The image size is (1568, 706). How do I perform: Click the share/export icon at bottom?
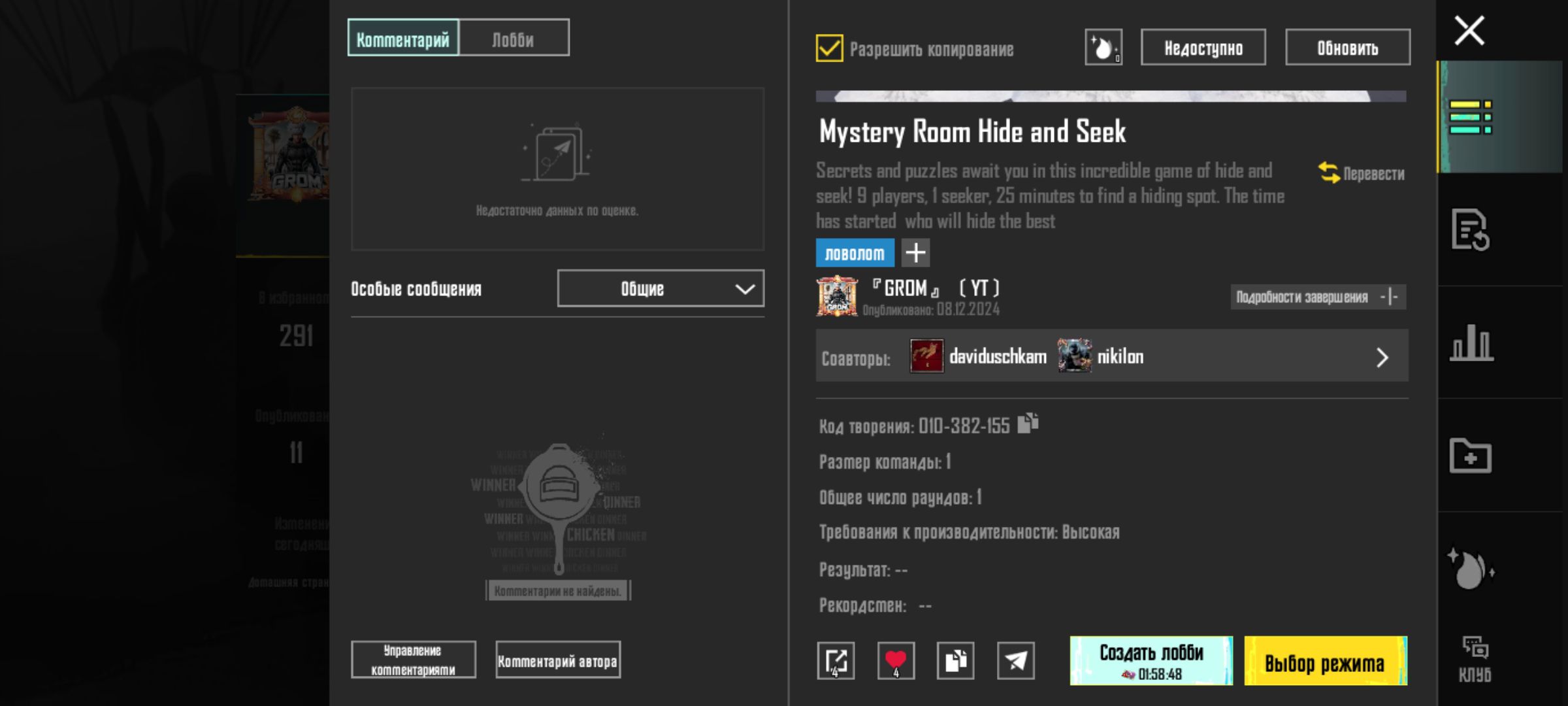click(x=836, y=661)
